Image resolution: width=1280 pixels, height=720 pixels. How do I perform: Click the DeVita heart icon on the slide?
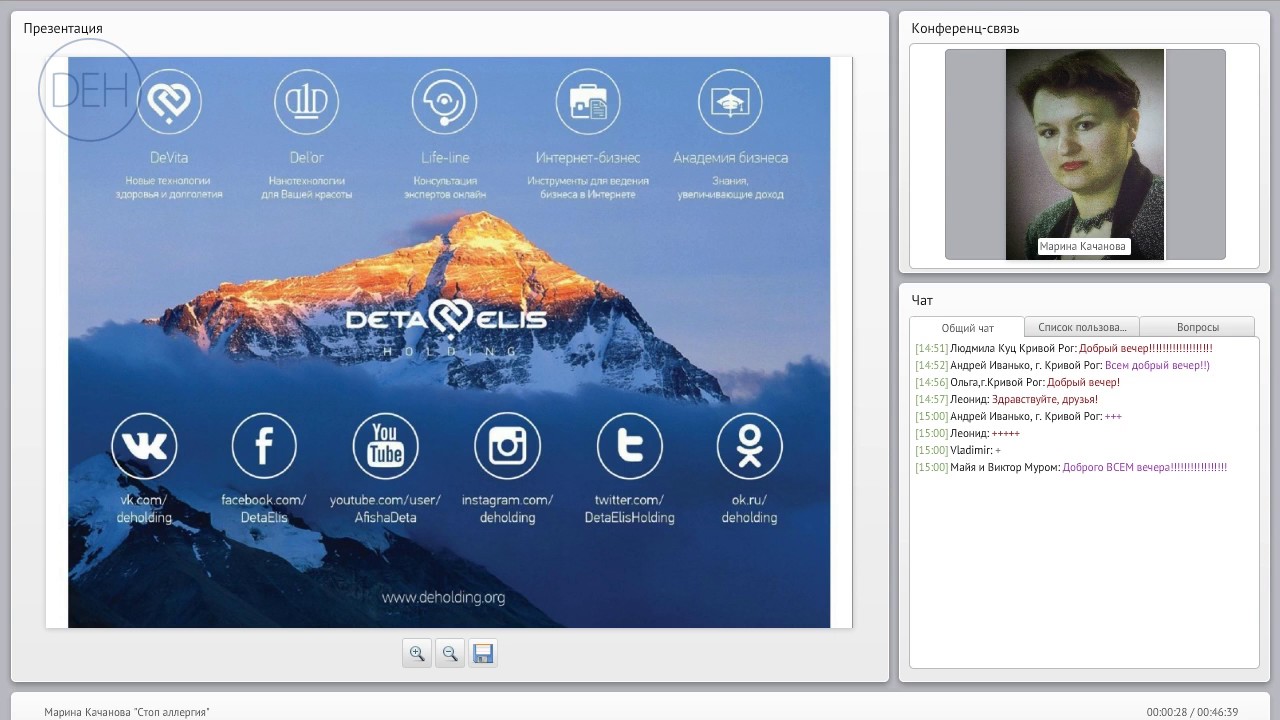[x=169, y=101]
